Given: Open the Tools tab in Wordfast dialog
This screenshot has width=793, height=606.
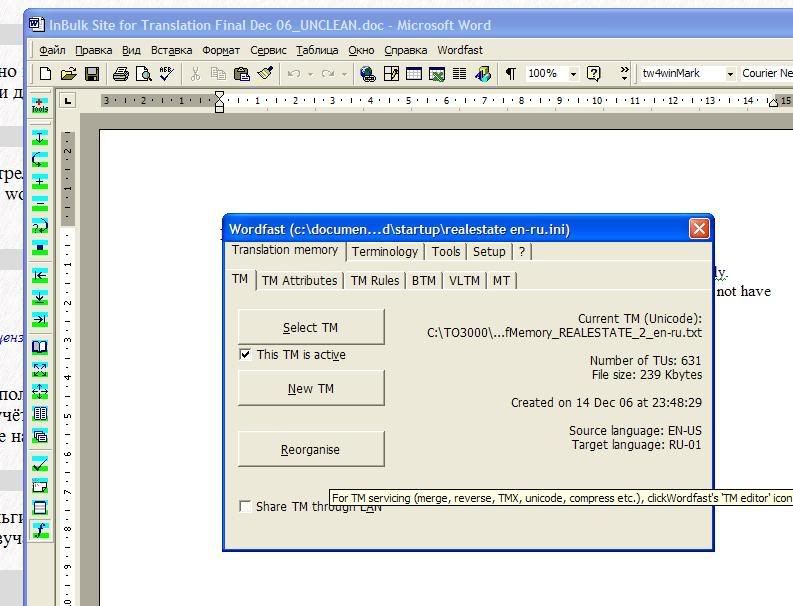Looking at the screenshot, I should [446, 251].
